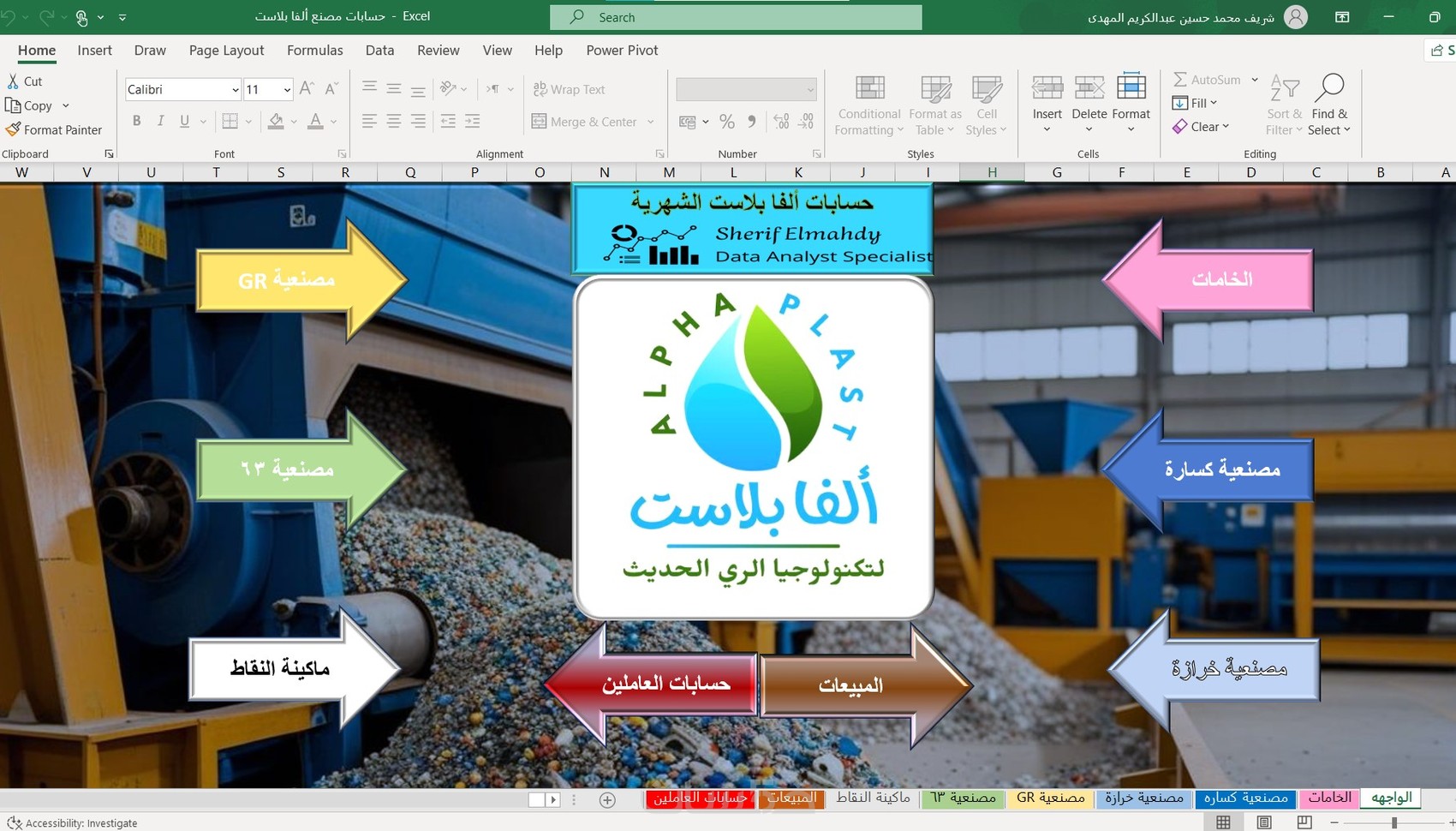Open Find & Select magnifier
The image size is (1456, 831).
1328,105
